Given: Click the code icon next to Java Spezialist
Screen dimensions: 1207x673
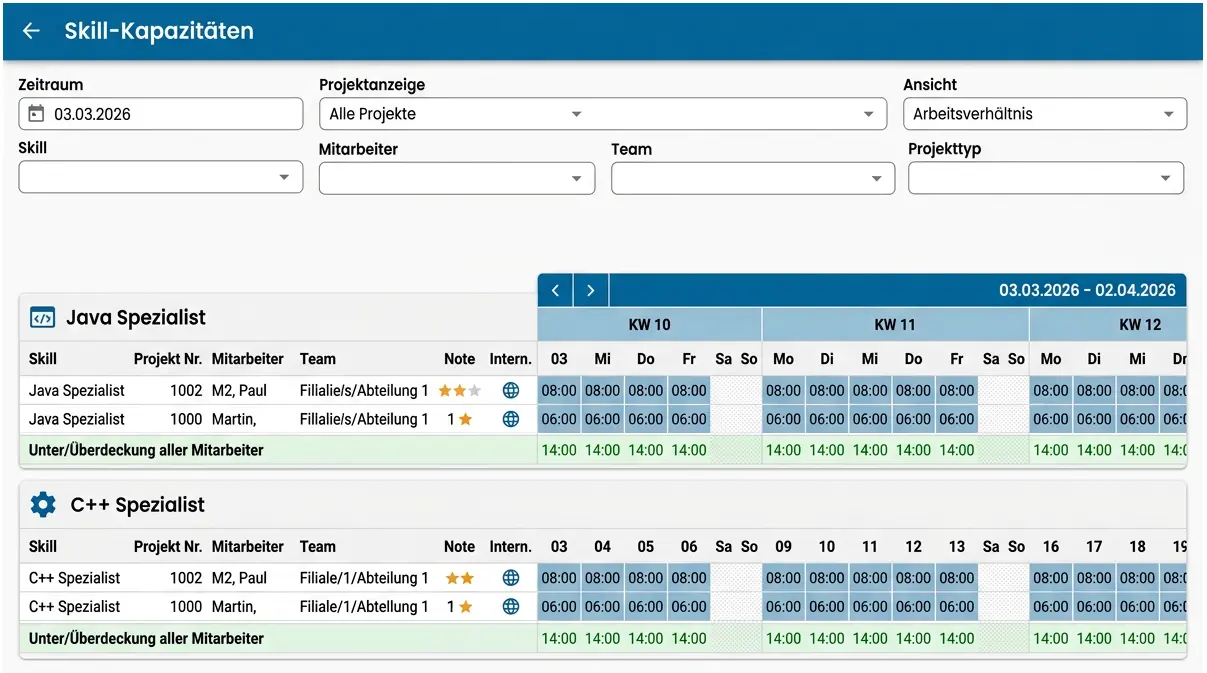Looking at the screenshot, I should (x=40, y=316).
